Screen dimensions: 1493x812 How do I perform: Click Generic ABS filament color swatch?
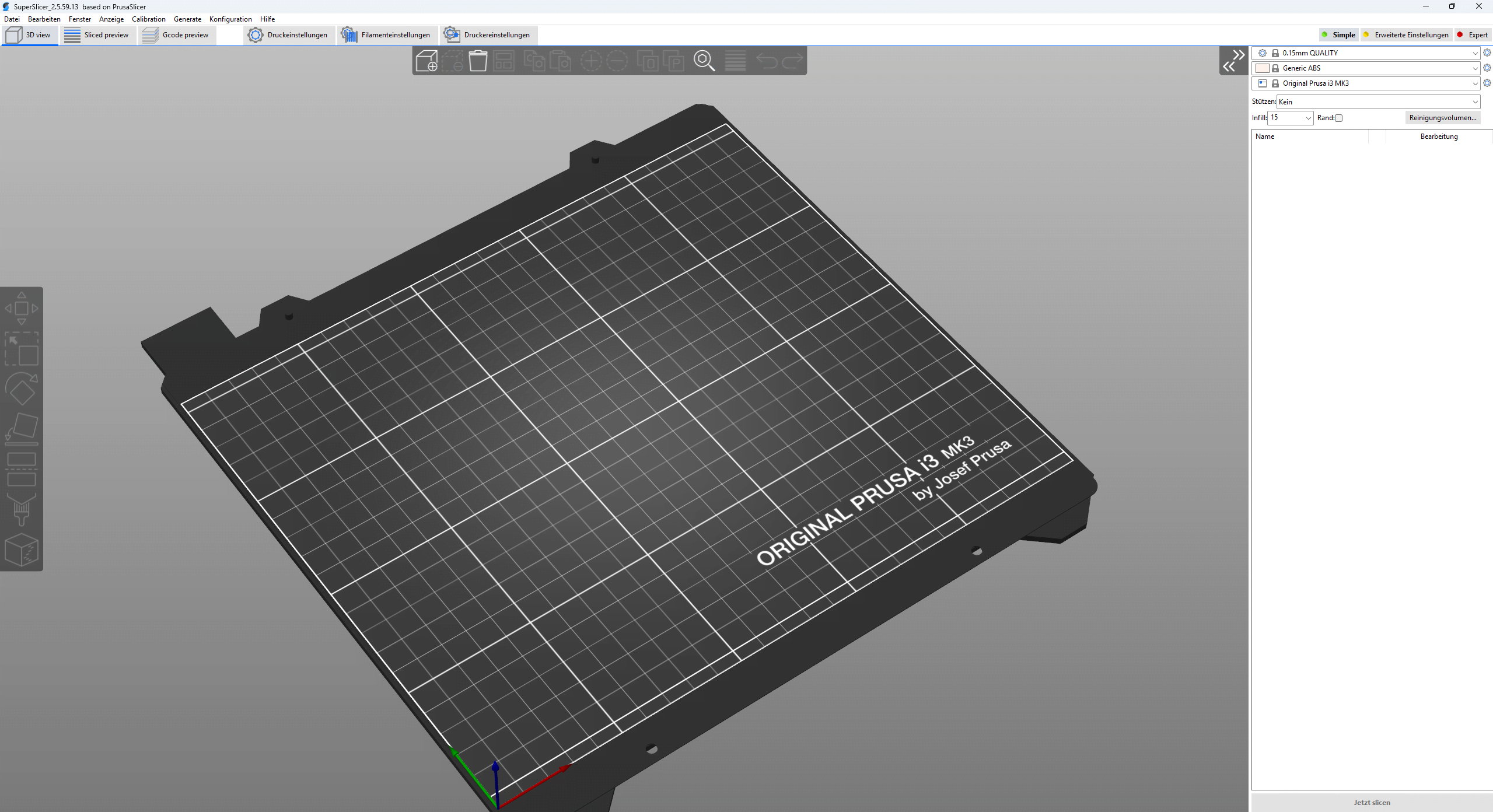coord(1262,68)
